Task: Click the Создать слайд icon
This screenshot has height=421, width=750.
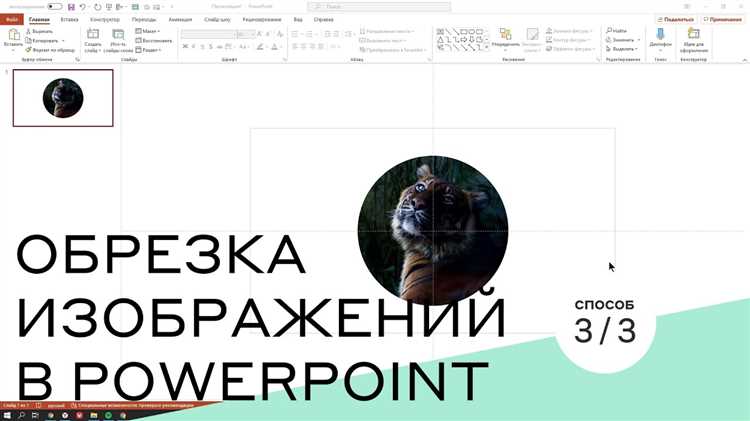Action: tap(93, 34)
